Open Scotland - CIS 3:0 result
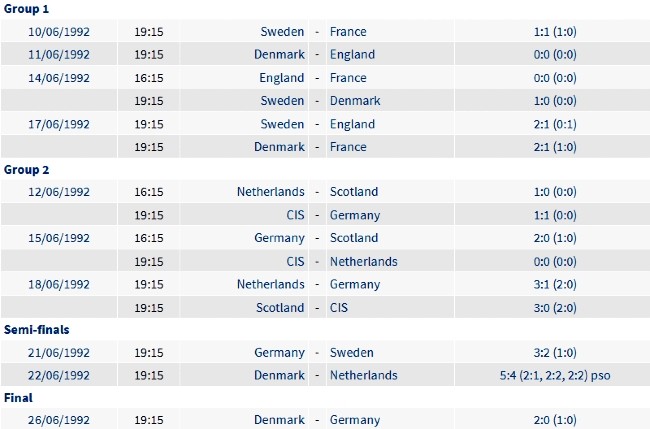Viewport: 650px width, 429px height. [x=555, y=308]
